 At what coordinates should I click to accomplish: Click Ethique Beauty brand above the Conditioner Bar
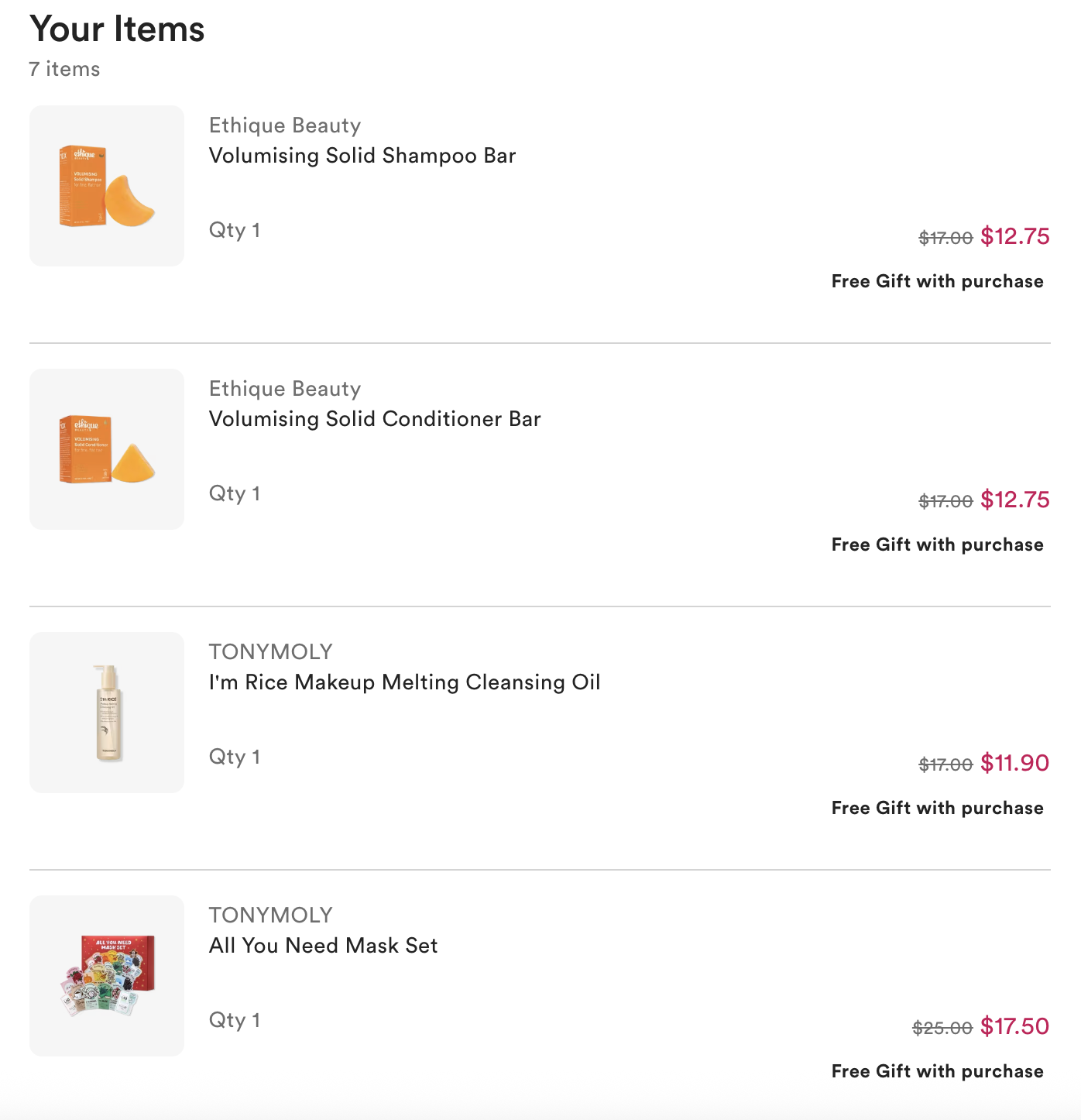(x=285, y=389)
